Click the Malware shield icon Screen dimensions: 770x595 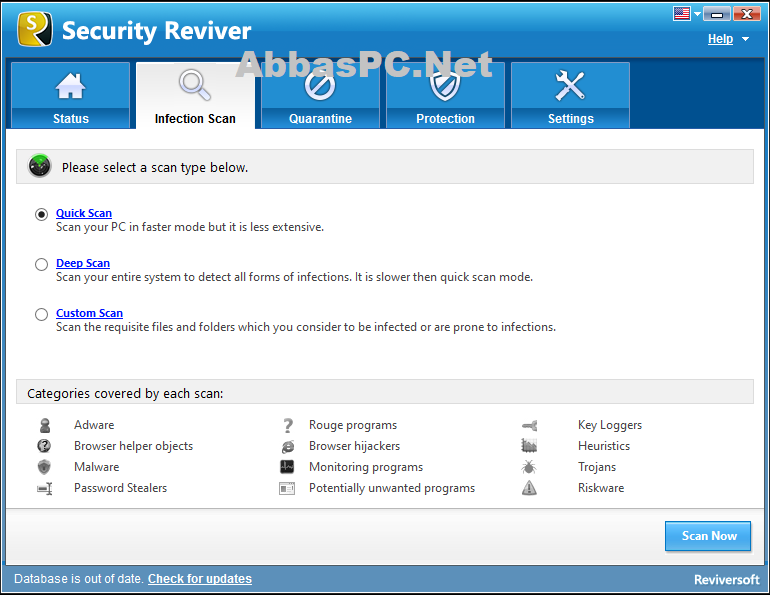click(x=44, y=467)
